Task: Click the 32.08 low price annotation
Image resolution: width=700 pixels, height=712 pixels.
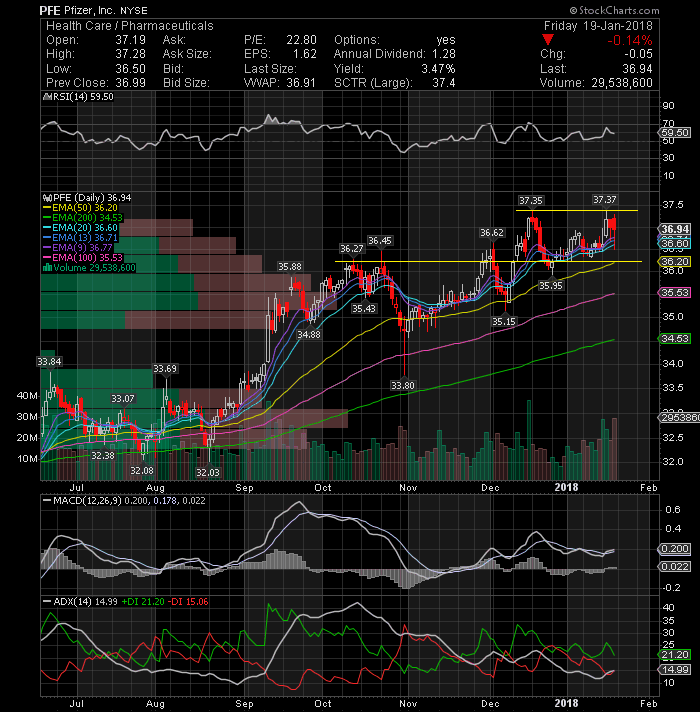Action: (142, 470)
